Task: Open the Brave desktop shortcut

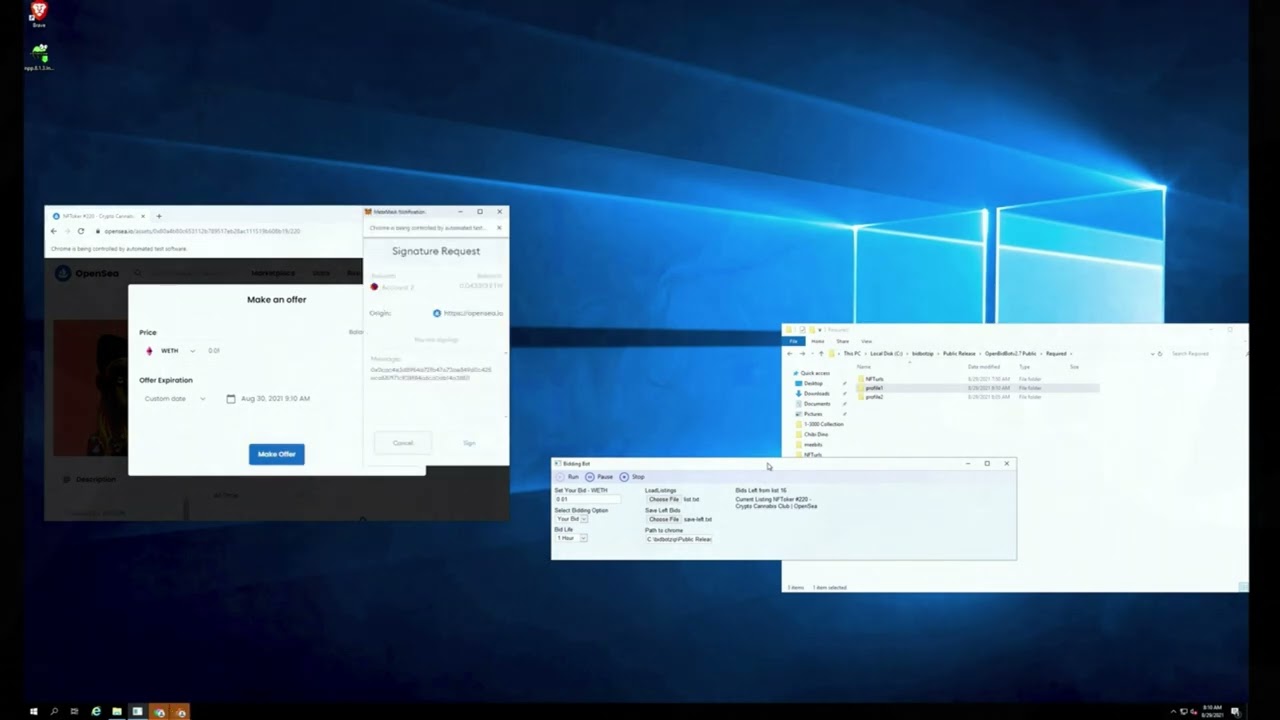Action: pyautogui.click(x=38, y=14)
